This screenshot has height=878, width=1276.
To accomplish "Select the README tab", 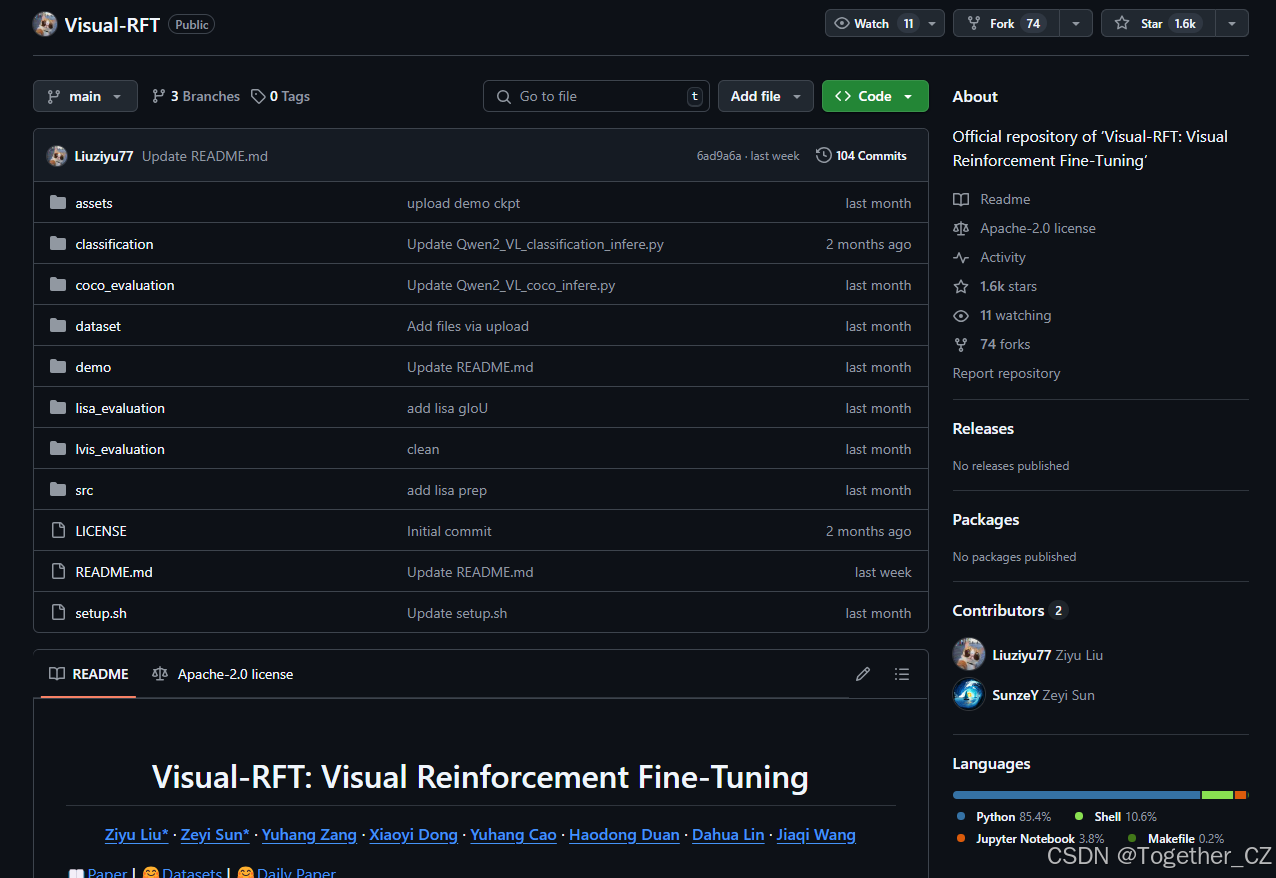I will [89, 674].
